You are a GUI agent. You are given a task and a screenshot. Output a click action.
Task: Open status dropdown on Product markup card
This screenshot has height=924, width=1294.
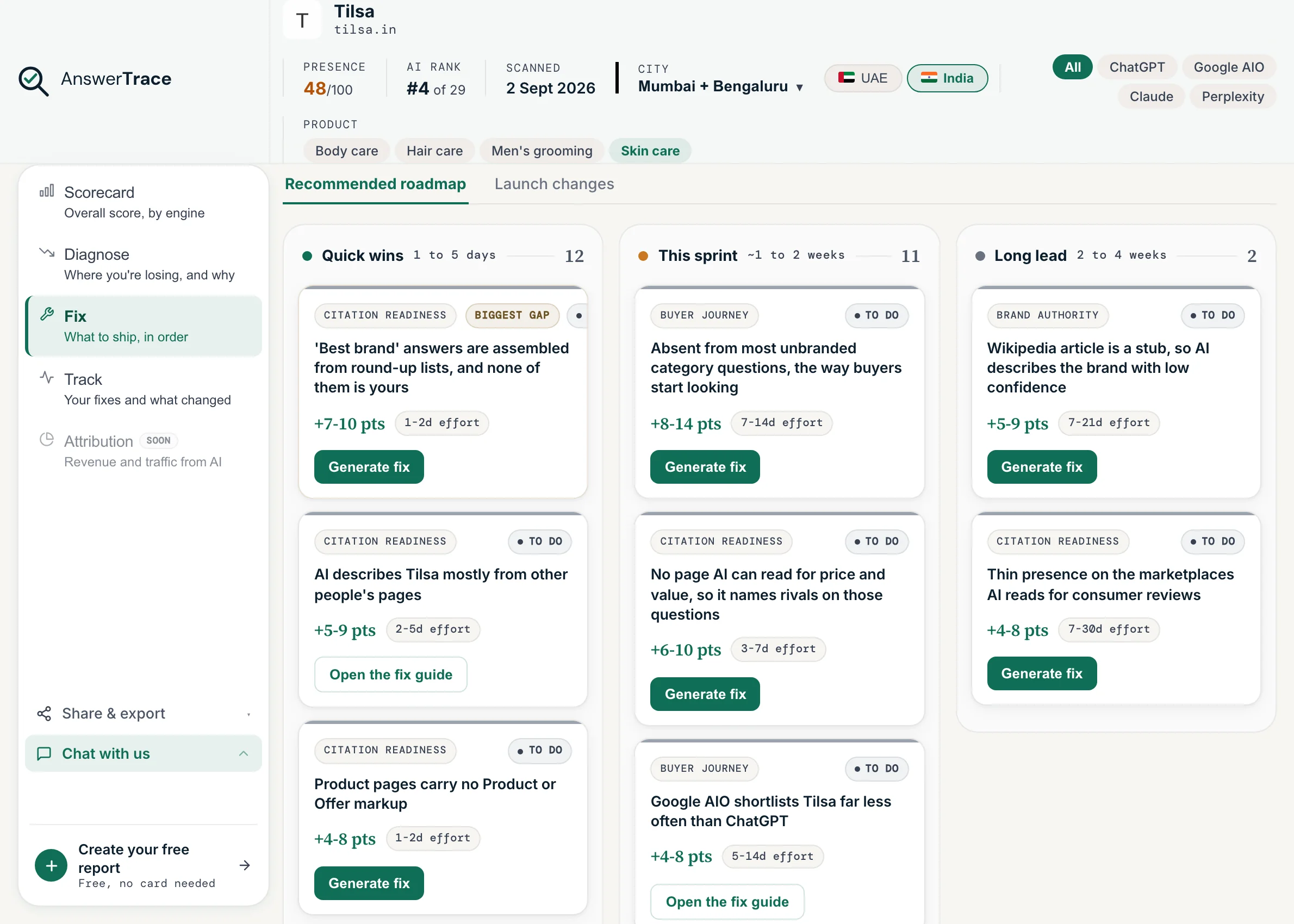[540, 751]
